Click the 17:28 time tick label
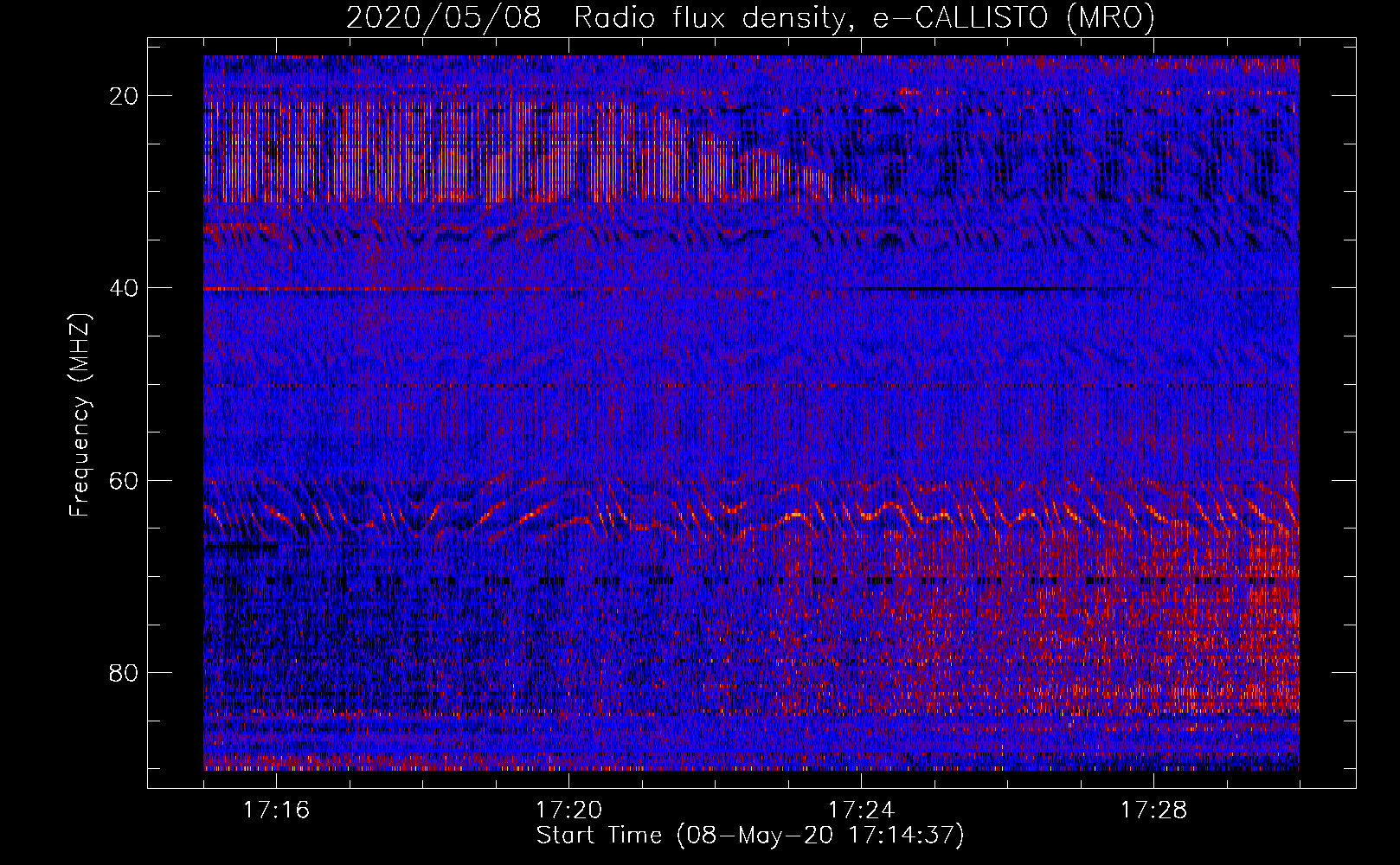 click(x=1153, y=811)
